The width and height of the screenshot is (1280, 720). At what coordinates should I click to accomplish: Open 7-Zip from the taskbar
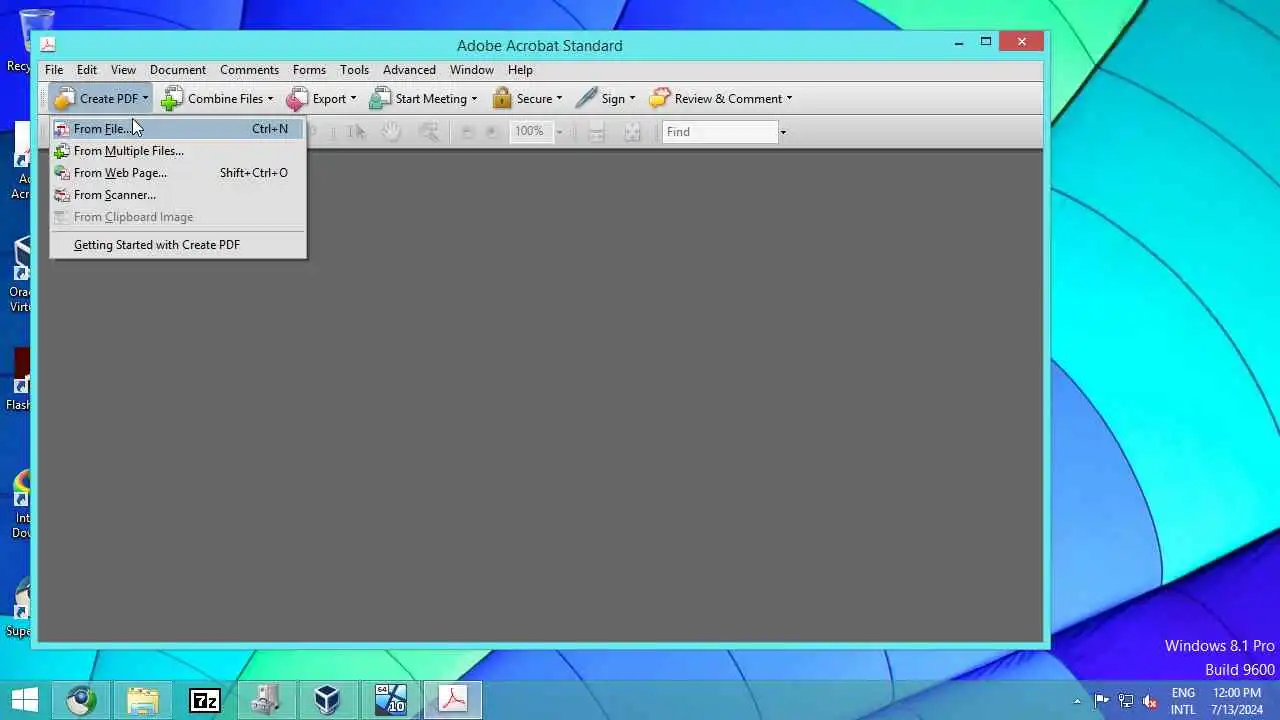(204, 701)
